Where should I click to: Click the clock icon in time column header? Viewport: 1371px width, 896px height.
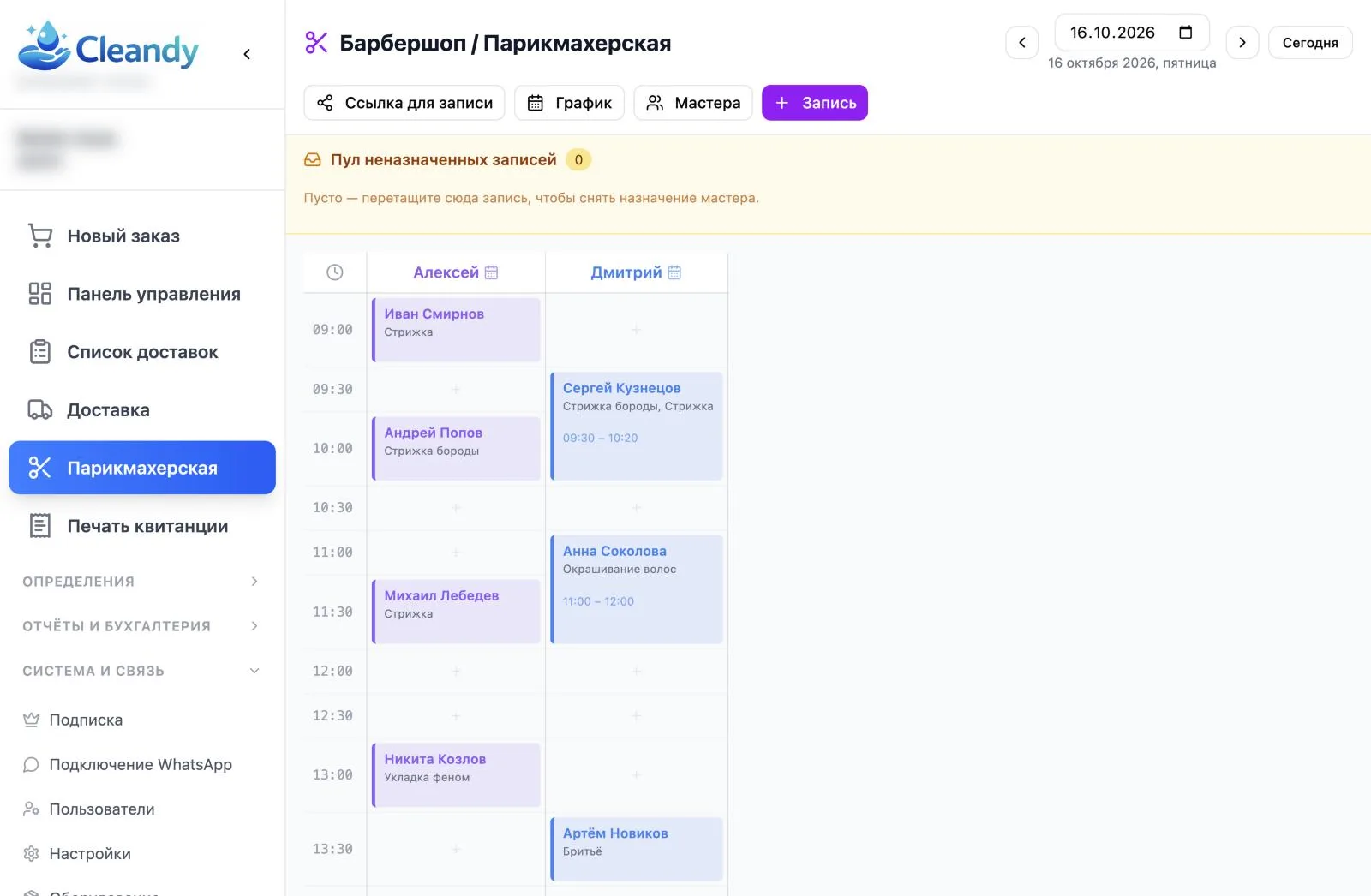tap(335, 272)
